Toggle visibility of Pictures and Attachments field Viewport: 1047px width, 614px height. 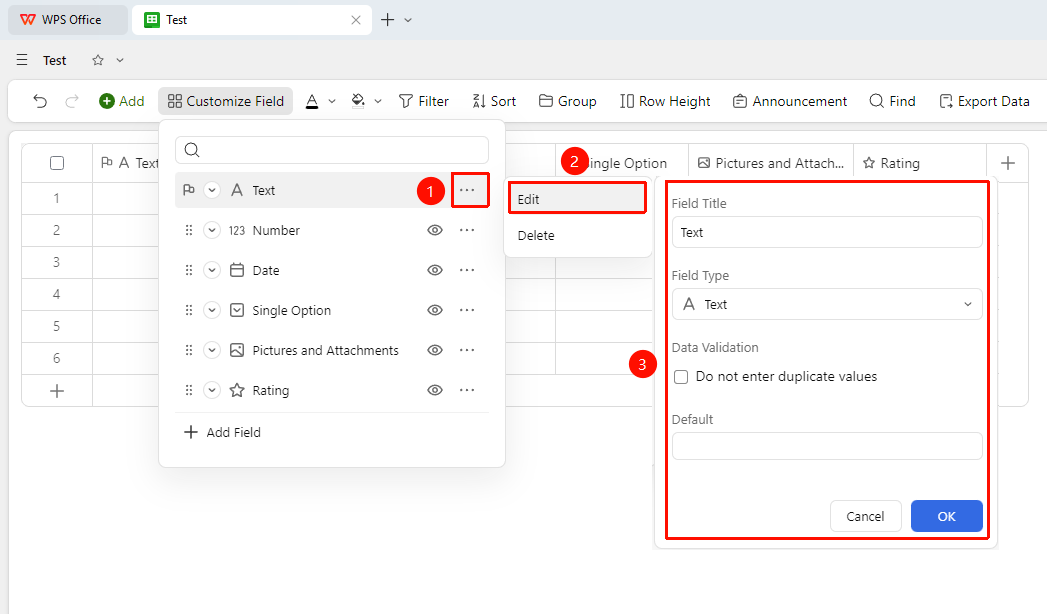[x=435, y=350]
